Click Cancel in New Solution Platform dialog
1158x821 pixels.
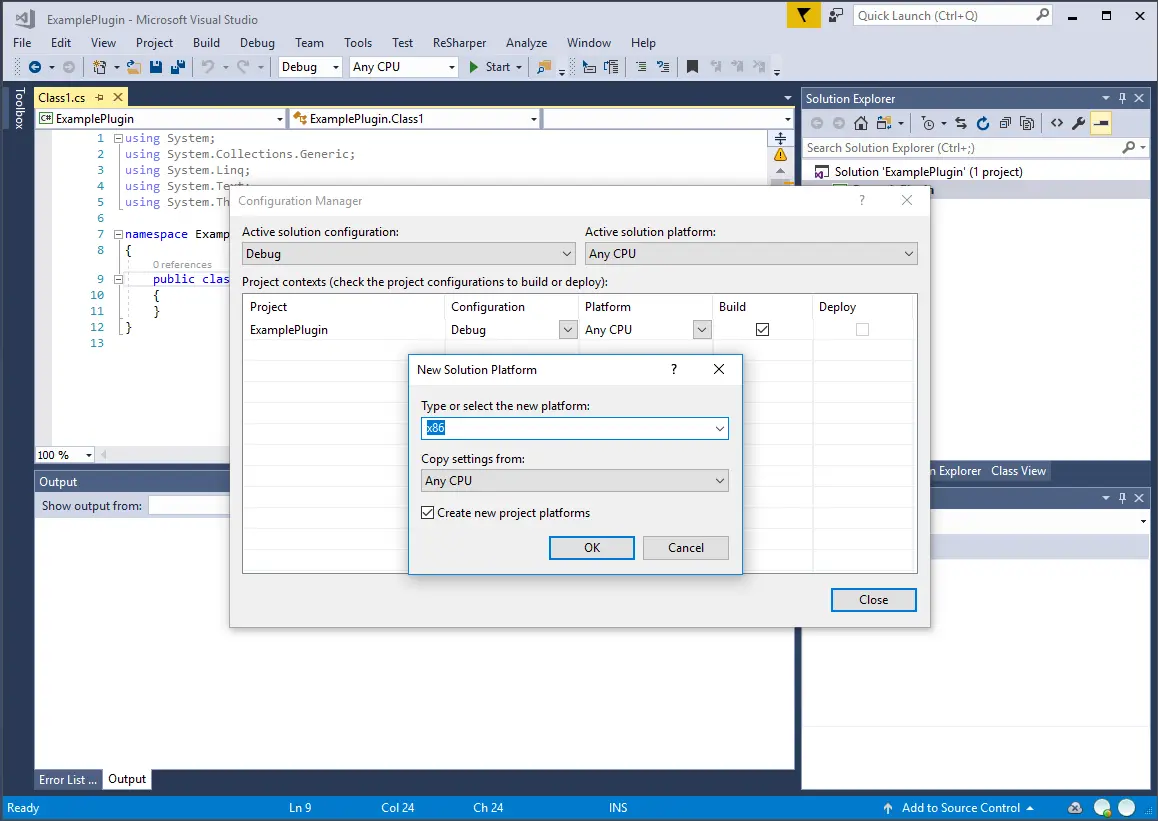(x=686, y=548)
